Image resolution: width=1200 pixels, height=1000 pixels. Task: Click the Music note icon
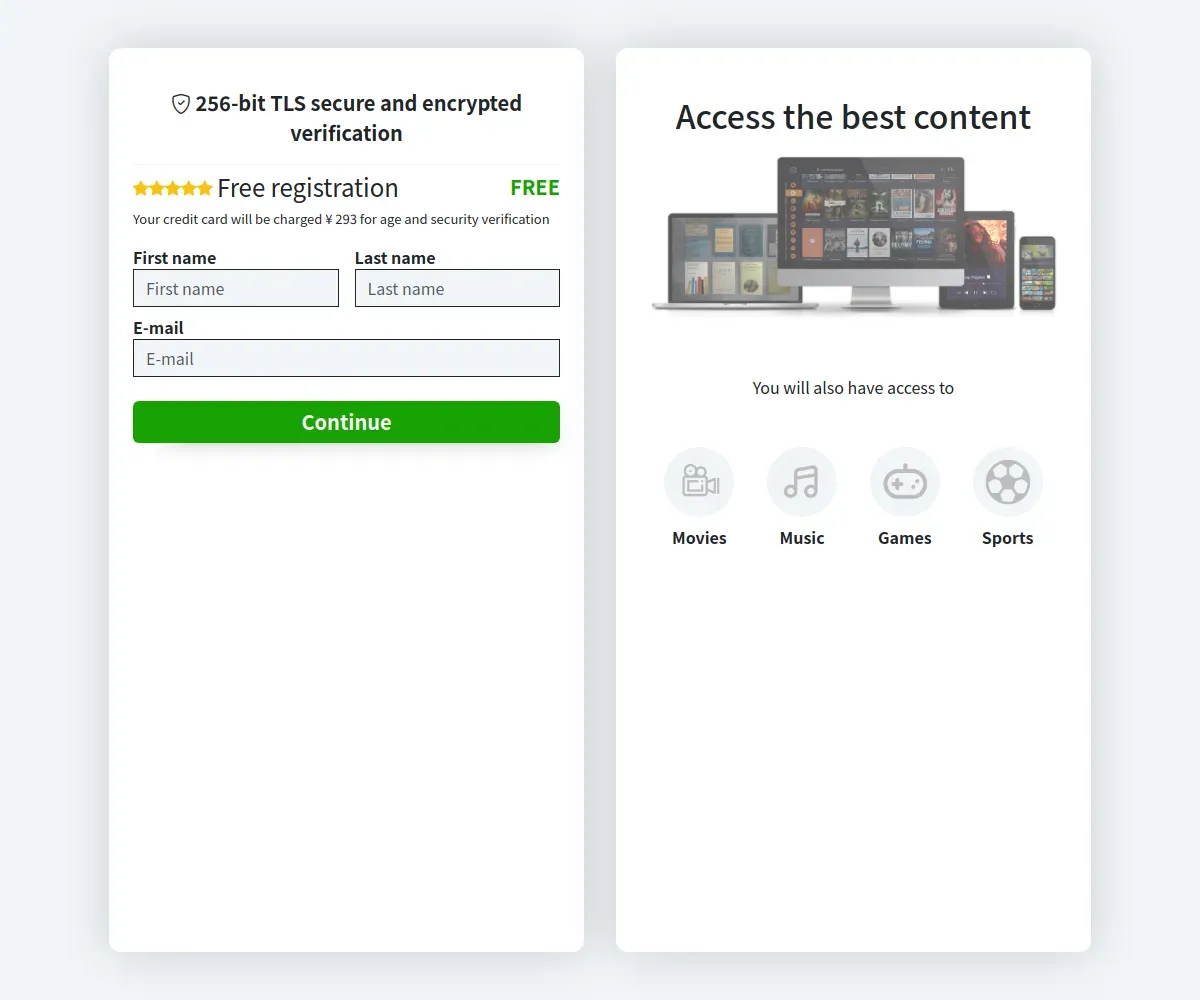(802, 482)
